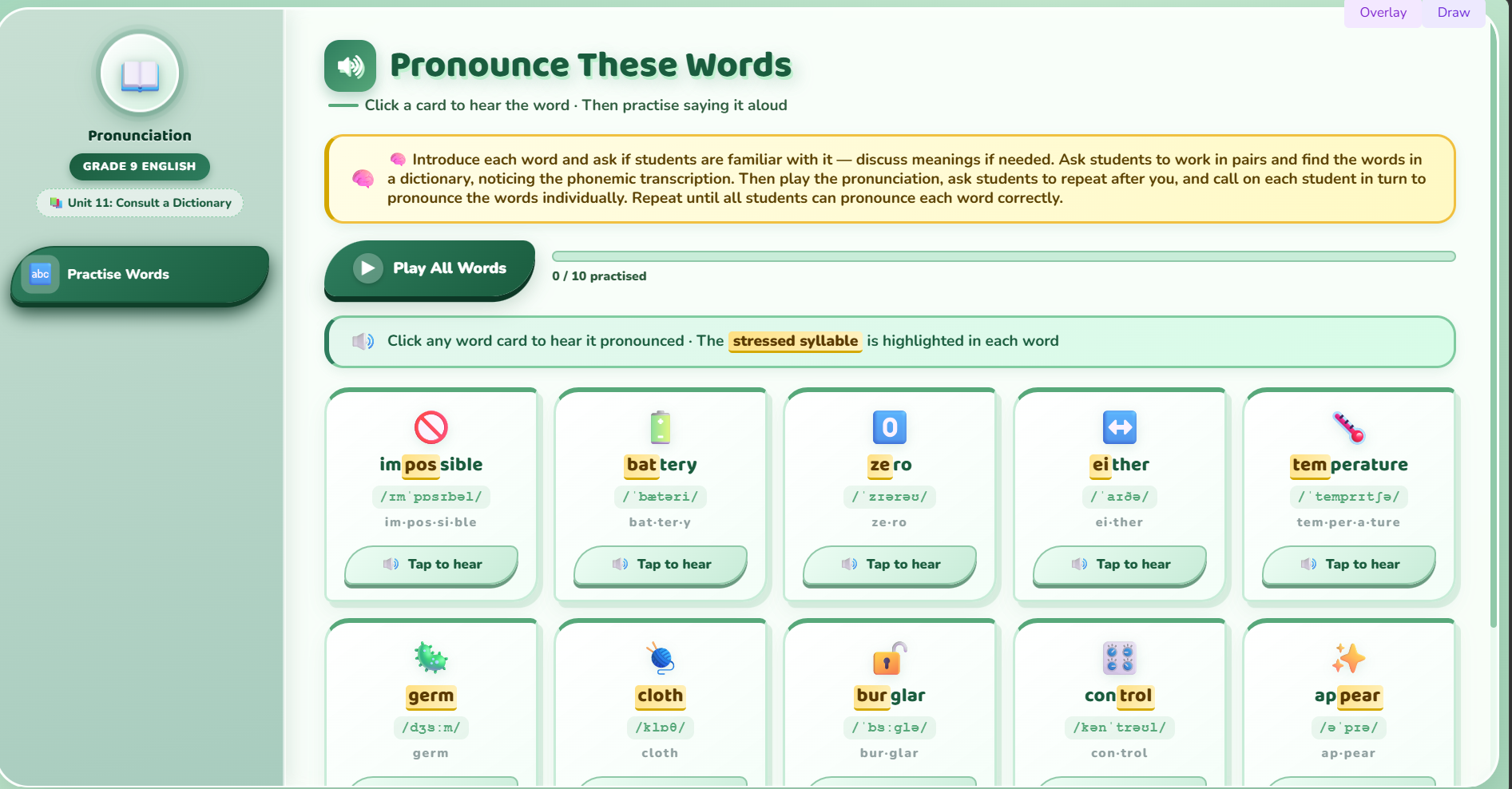Screen dimensions: 1512x789
Task: Click the /ˈbɜːglə/ phonetic transcription
Action: point(890,728)
